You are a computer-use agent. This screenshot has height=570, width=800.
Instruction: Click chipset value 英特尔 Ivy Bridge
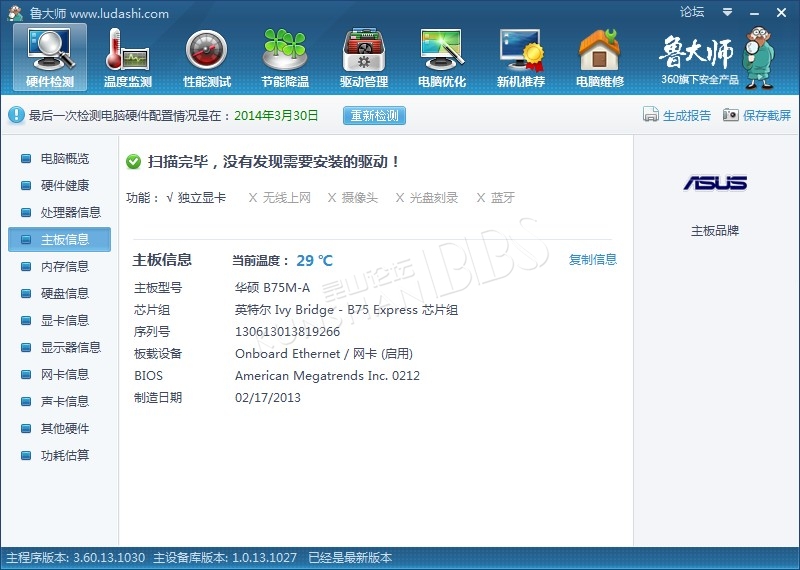pyautogui.click(x=346, y=310)
